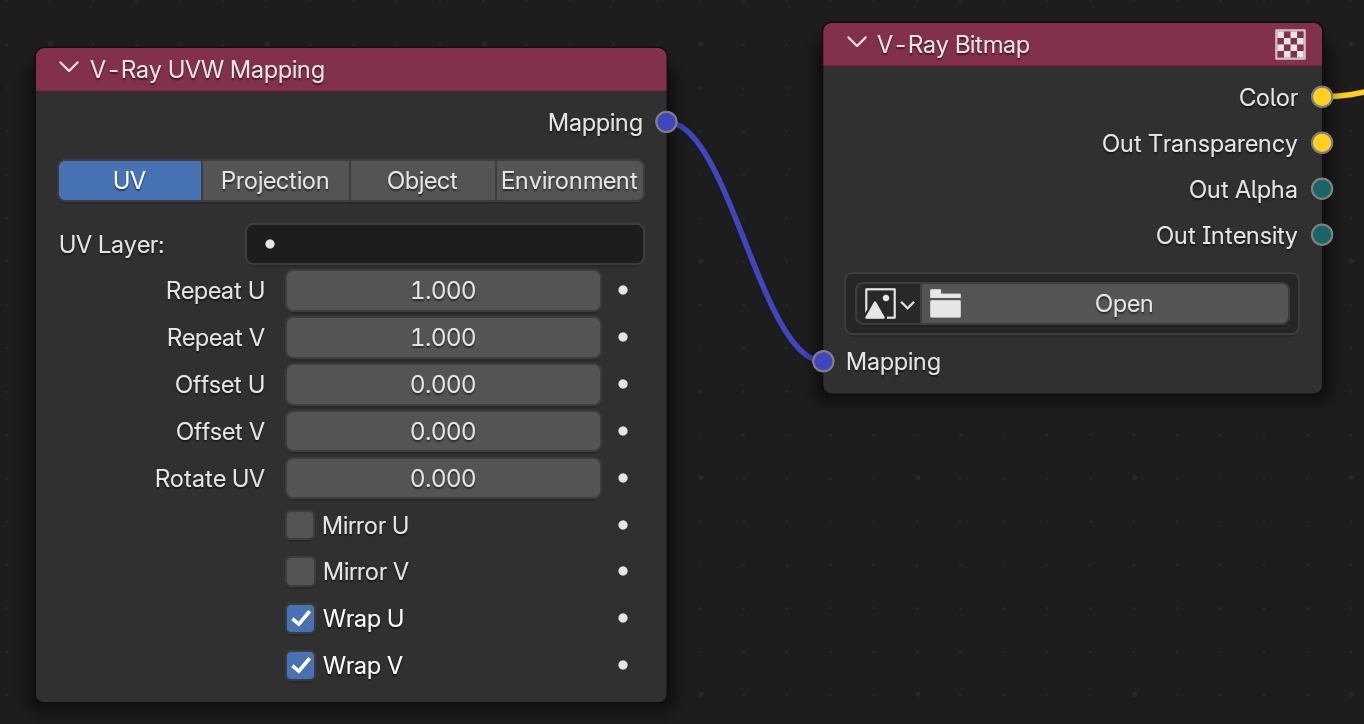The height and width of the screenshot is (724, 1364).
Task: Open the image browse dropdown in V-Ray Bitmap
Action: 889,304
